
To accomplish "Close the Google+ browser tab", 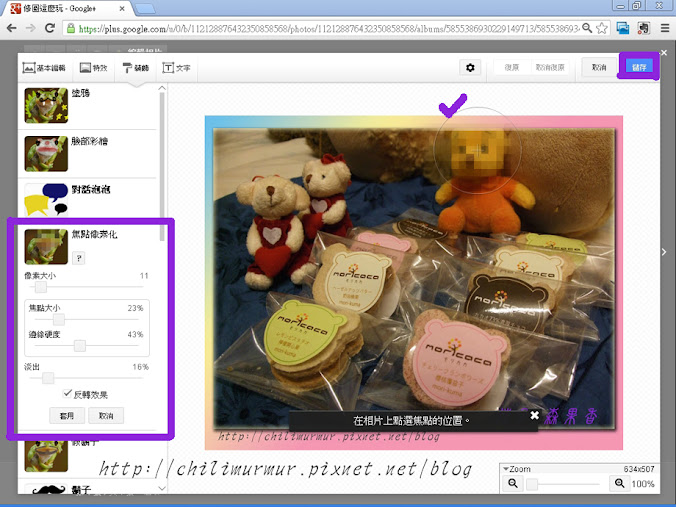I will pyautogui.click(x=122, y=8).
